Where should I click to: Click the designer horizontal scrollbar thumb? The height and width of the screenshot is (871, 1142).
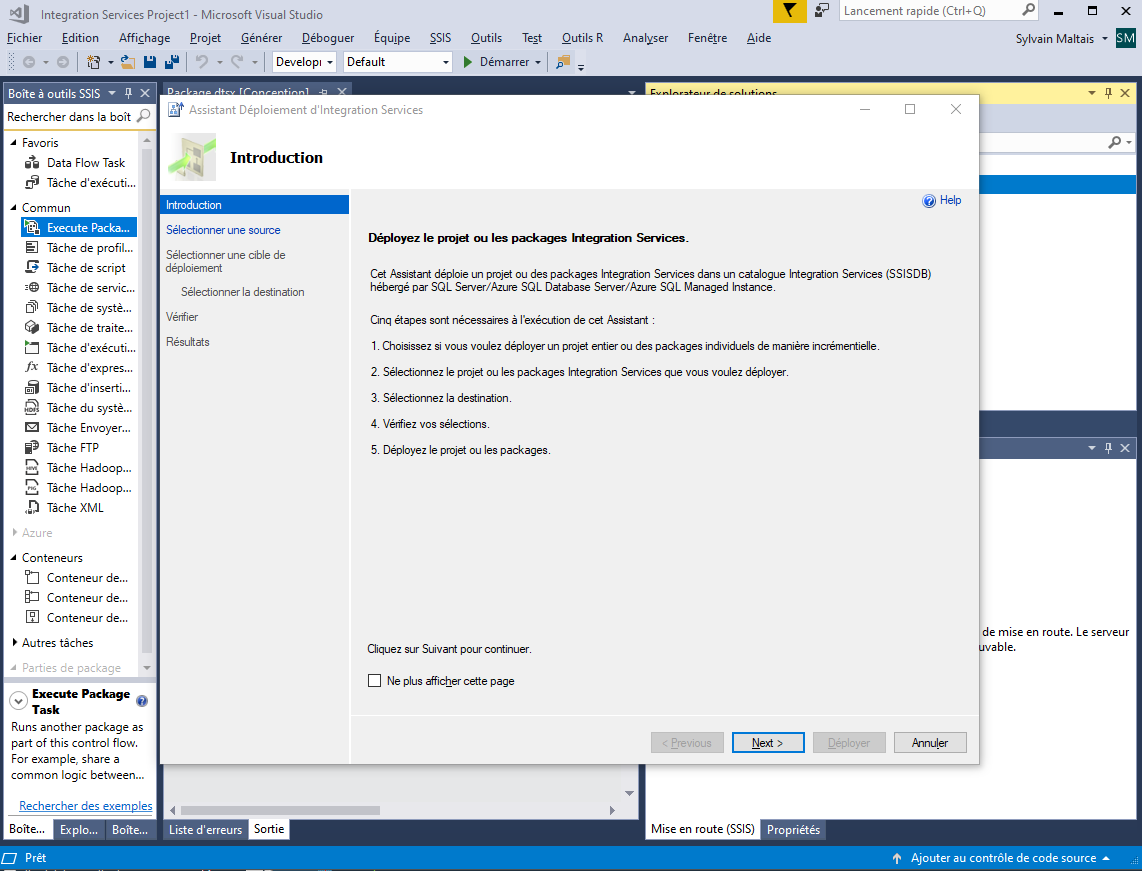coord(280,811)
